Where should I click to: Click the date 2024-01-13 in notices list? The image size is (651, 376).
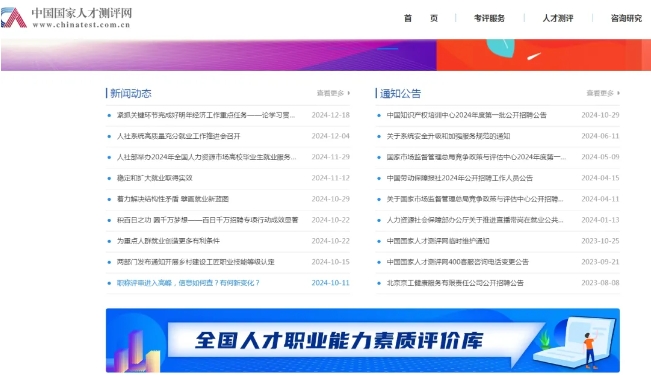pos(600,220)
